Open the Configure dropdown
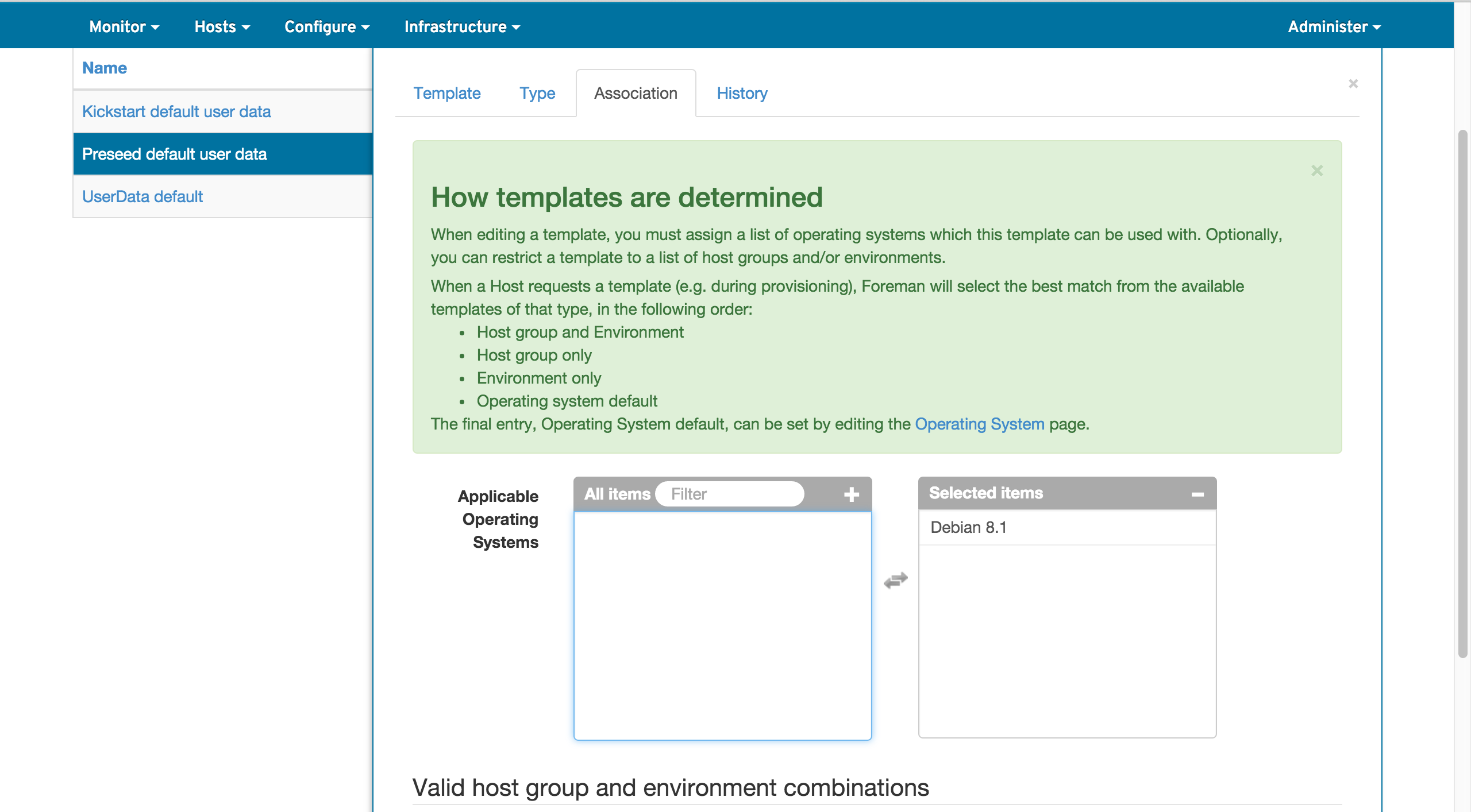Image resolution: width=1471 pixels, height=812 pixels. tap(326, 26)
